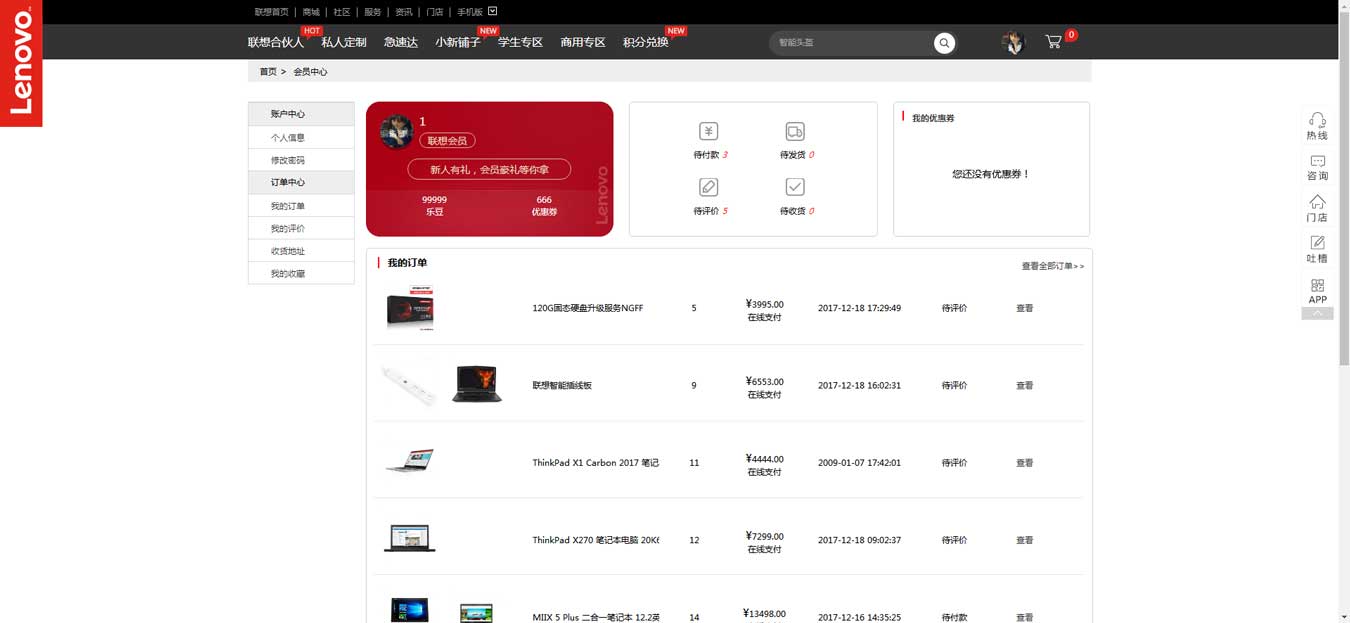Click the 联想会员 badge
The image size is (1350, 623).
[447, 141]
